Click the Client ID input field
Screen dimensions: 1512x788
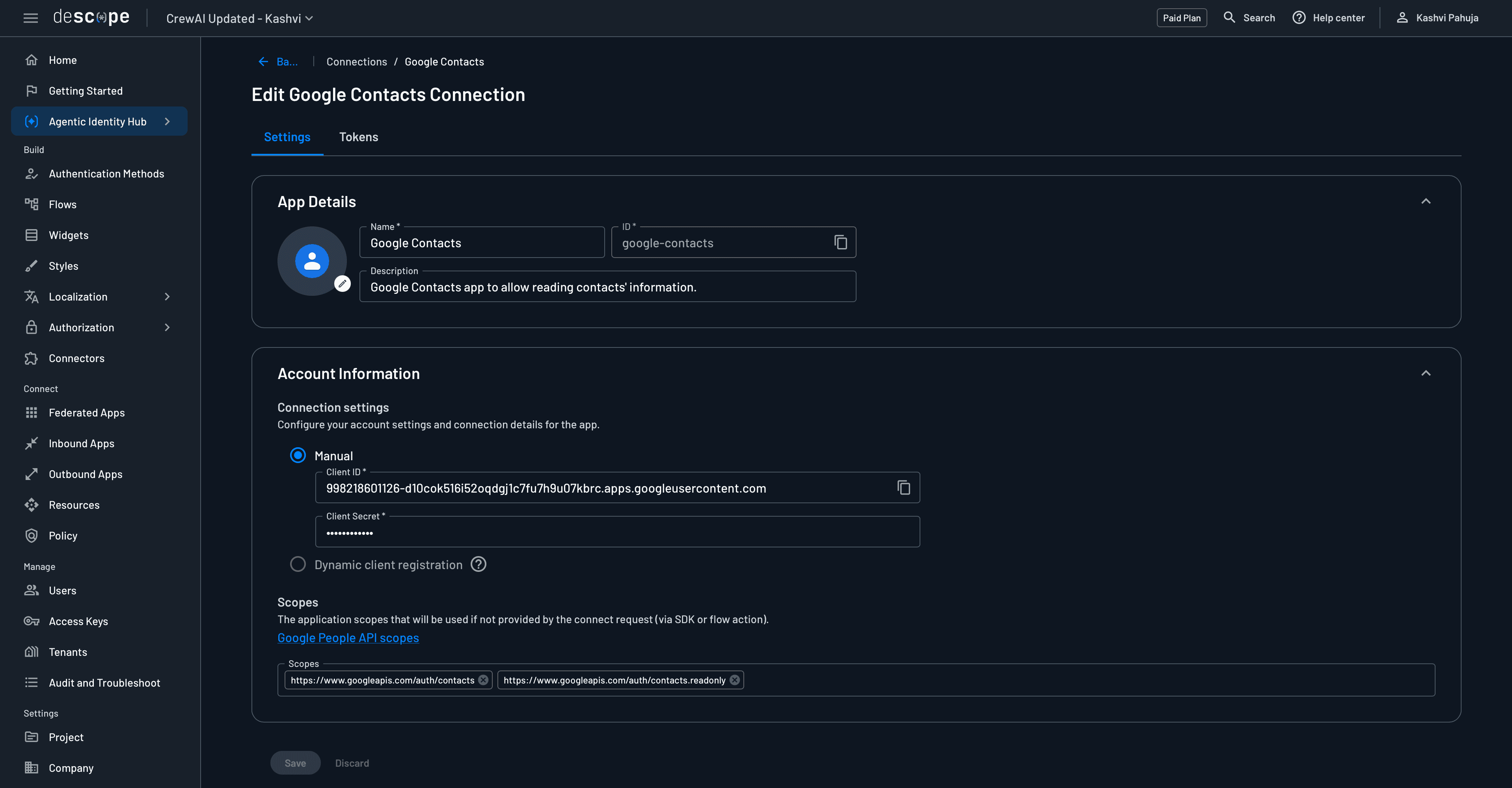tap(618, 488)
